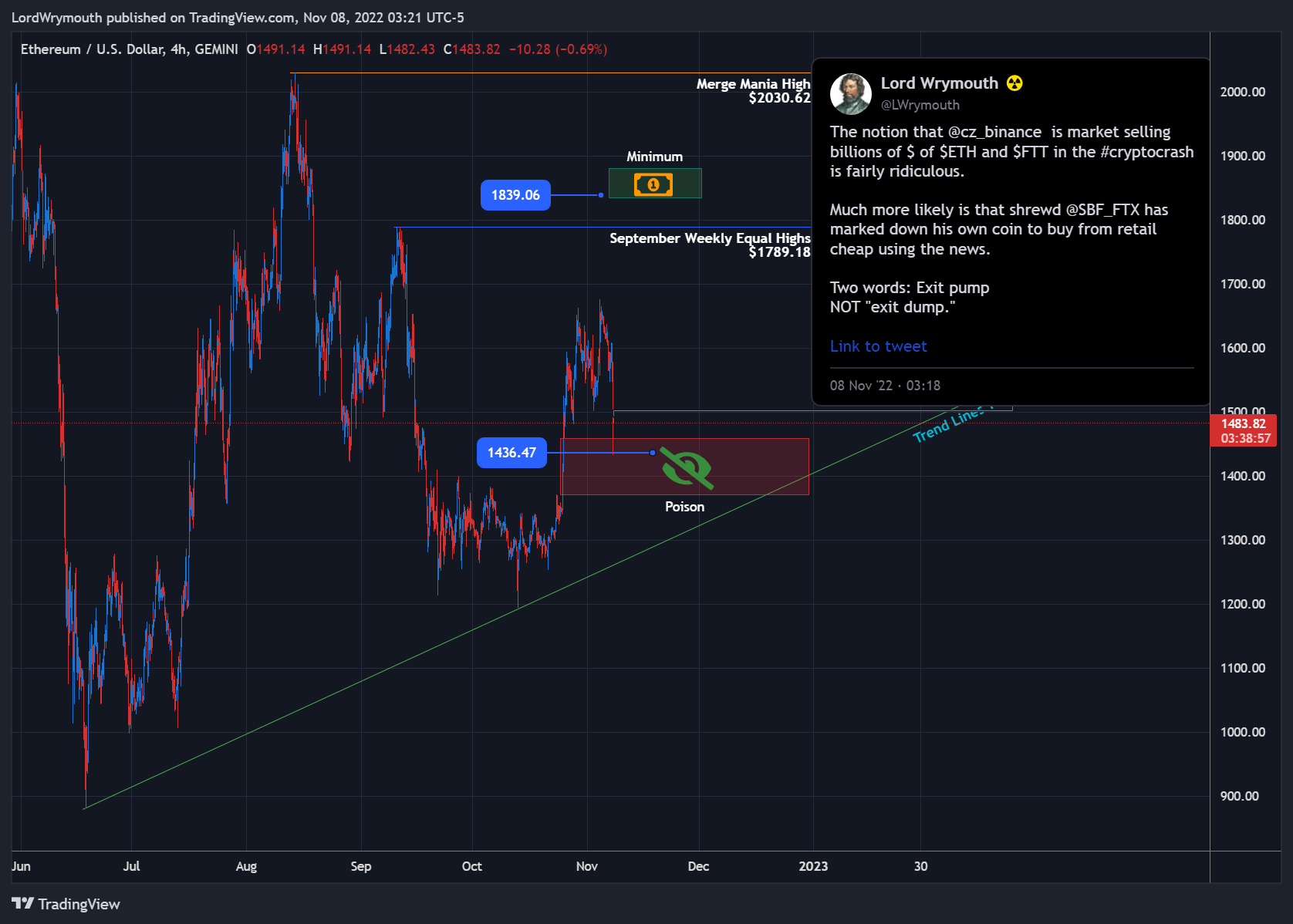Click the money banknote icon under Minimum
This screenshot has width=1293, height=924.
coord(653,184)
